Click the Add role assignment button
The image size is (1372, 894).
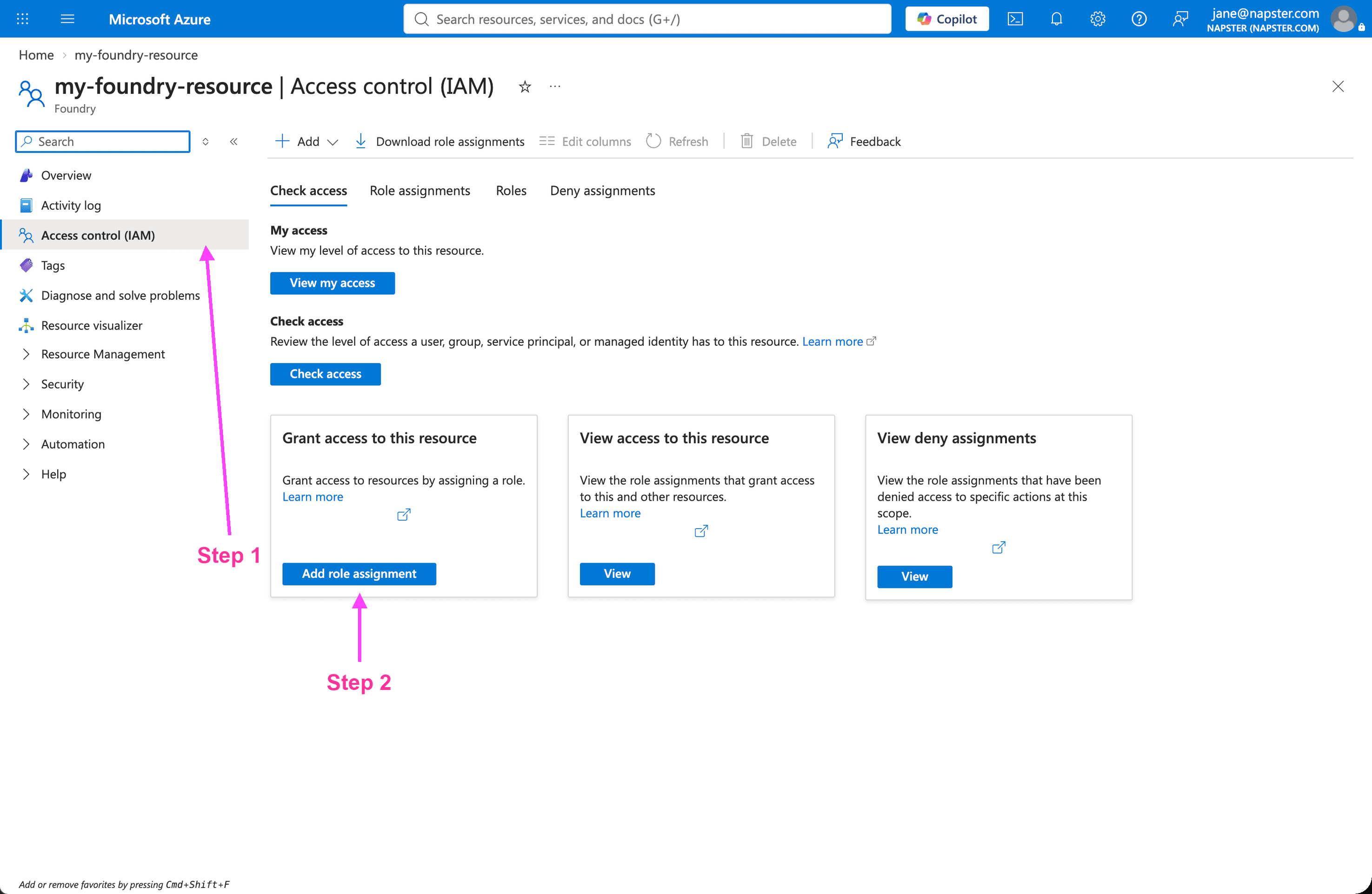click(x=359, y=574)
